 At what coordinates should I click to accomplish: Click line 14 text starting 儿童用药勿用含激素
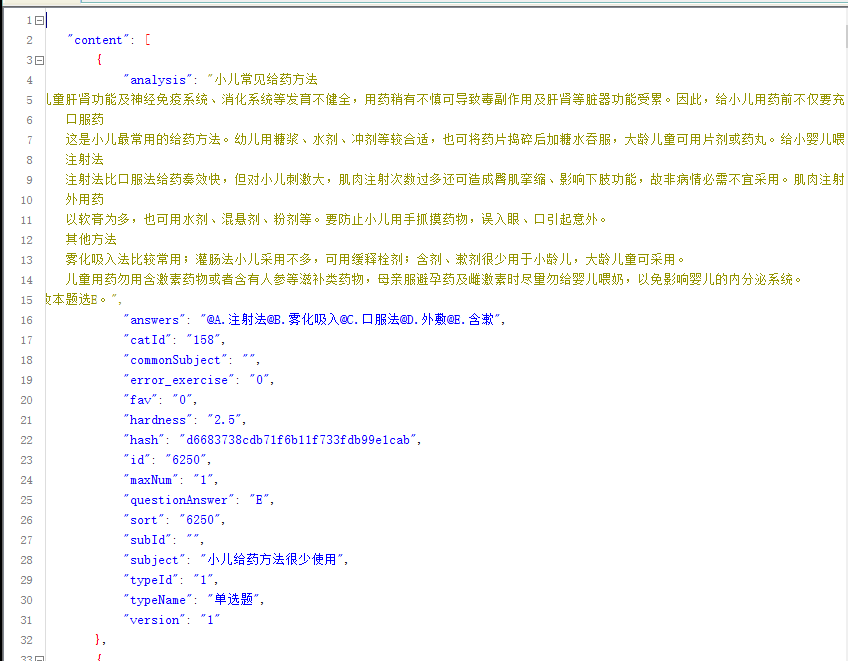click(433, 280)
